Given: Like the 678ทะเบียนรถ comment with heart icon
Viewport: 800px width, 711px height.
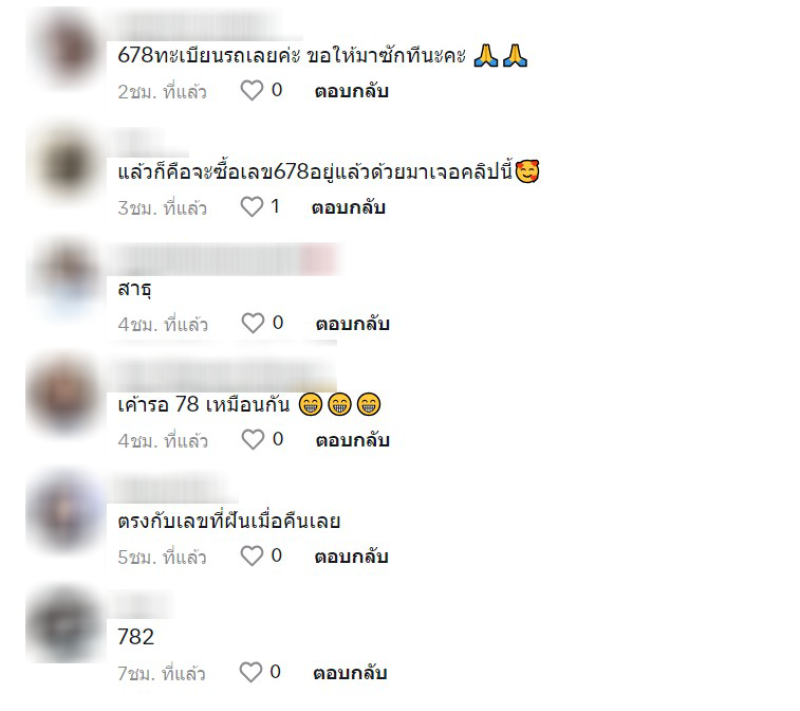Looking at the screenshot, I should (252, 91).
